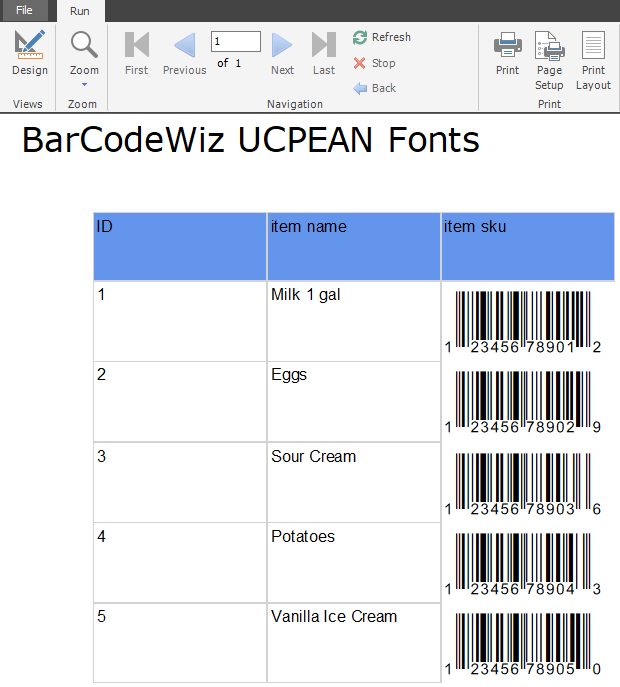The height and width of the screenshot is (687, 620).
Task: Go to Next page
Action: pos(282,53)
